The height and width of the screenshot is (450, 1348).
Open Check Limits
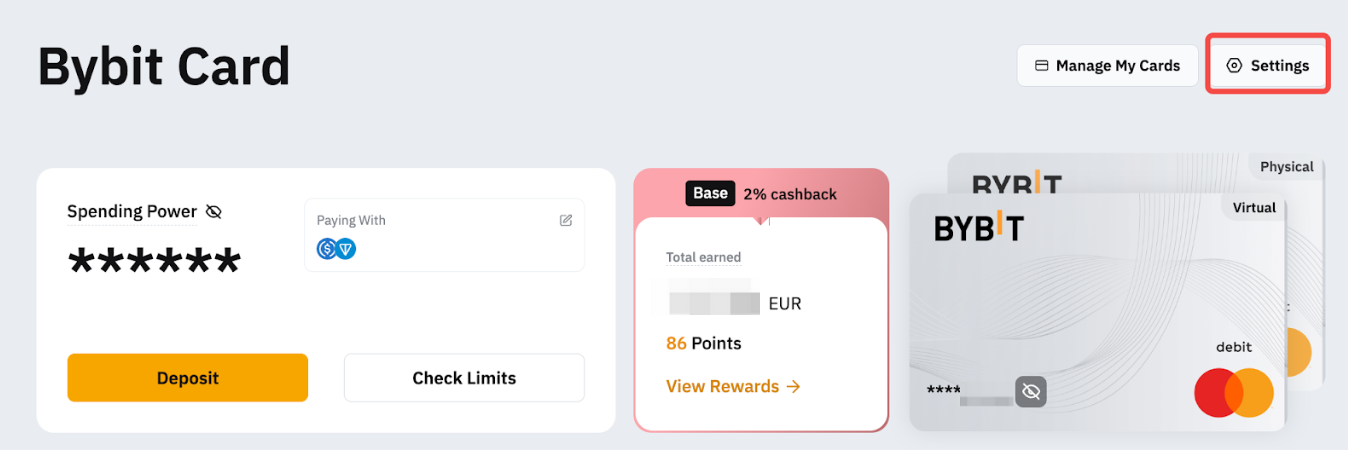(x=464, y=378)
